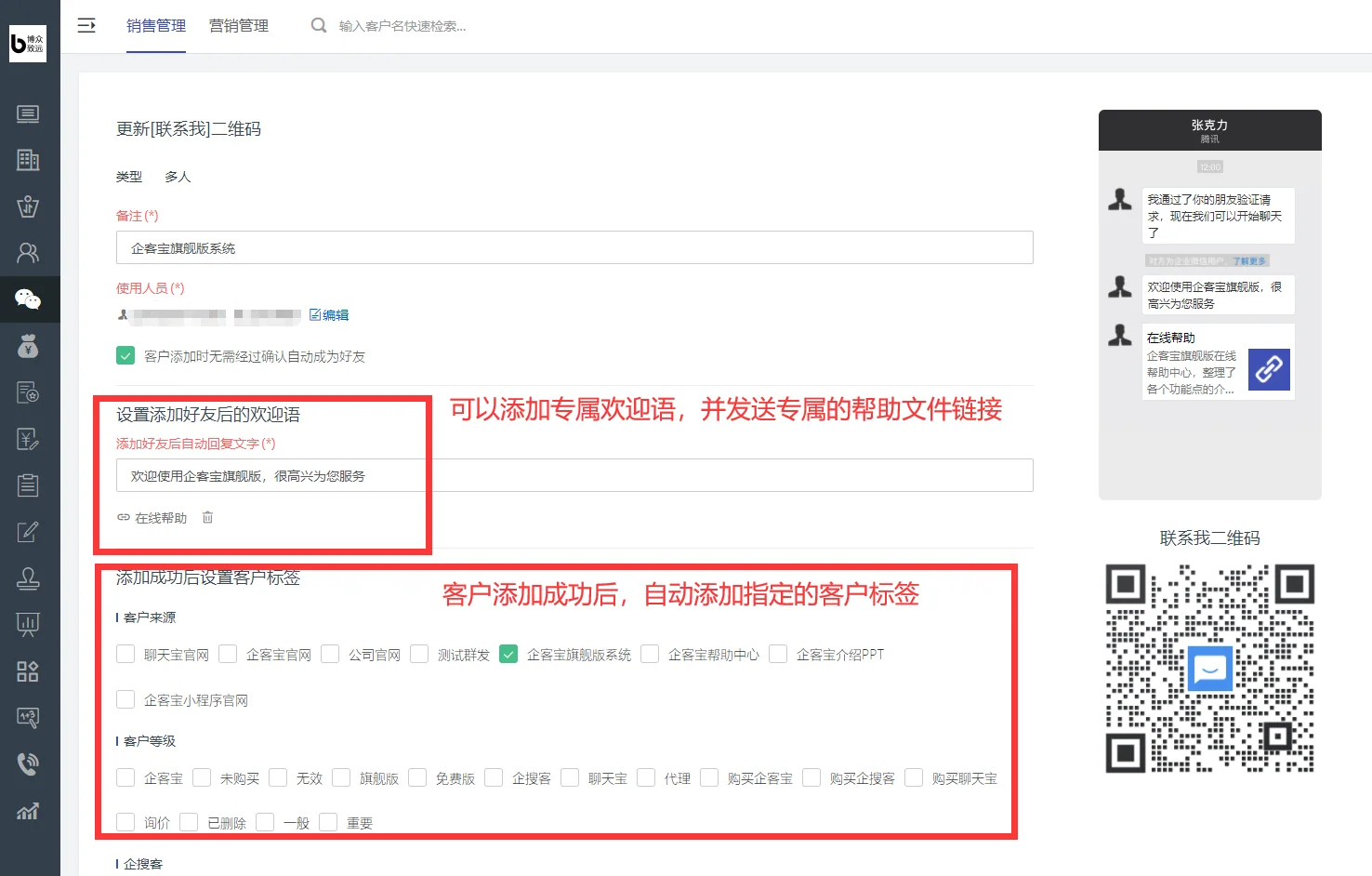Collapse the sidebar with the hamburger icon

pyautogui.click(x=86, y=26)
